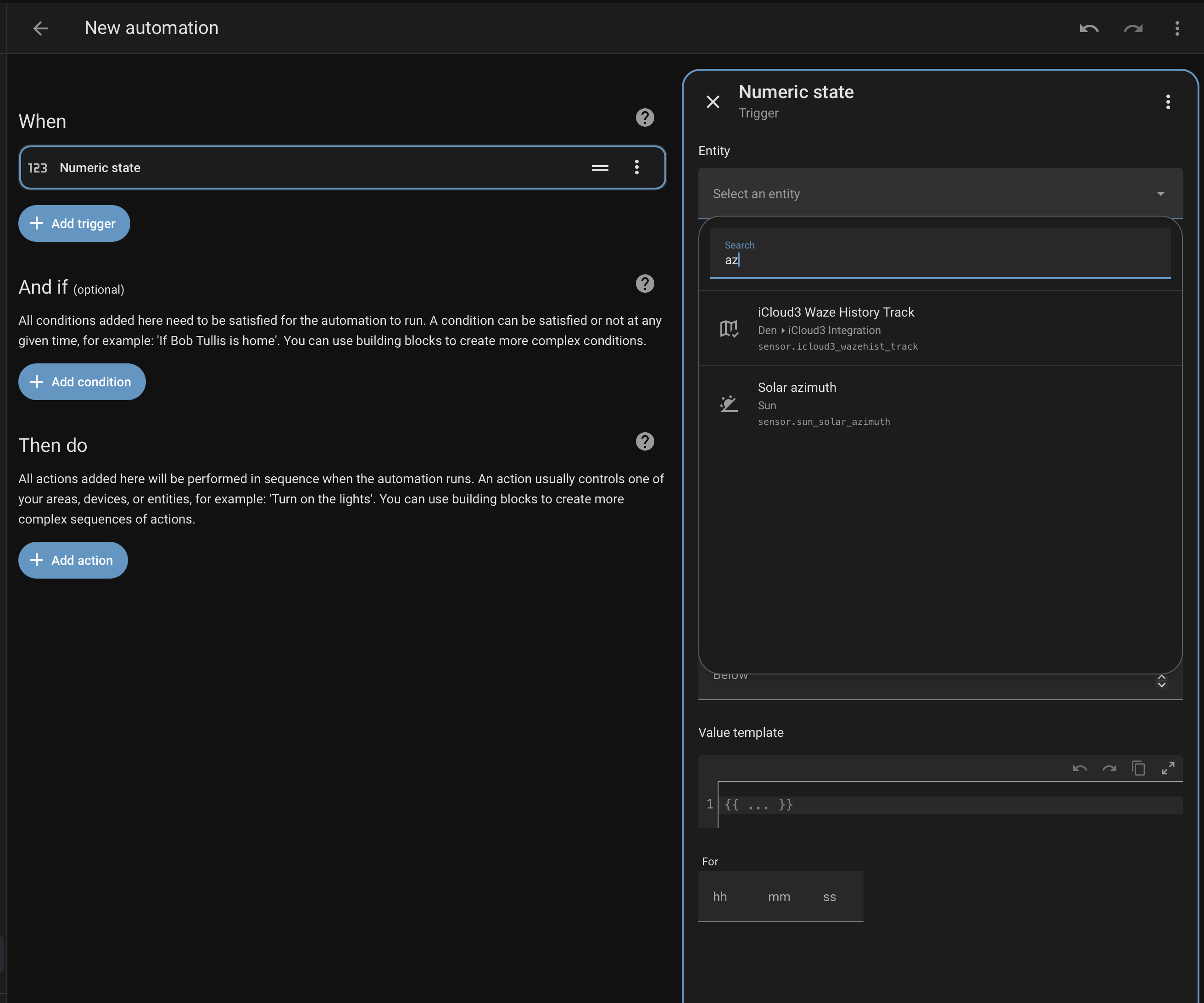The height and width of the screenshot is (1003, 1204).
Task: Click the back arrow next to New automation
Action: pyautogui.click(x=40, y=28)
